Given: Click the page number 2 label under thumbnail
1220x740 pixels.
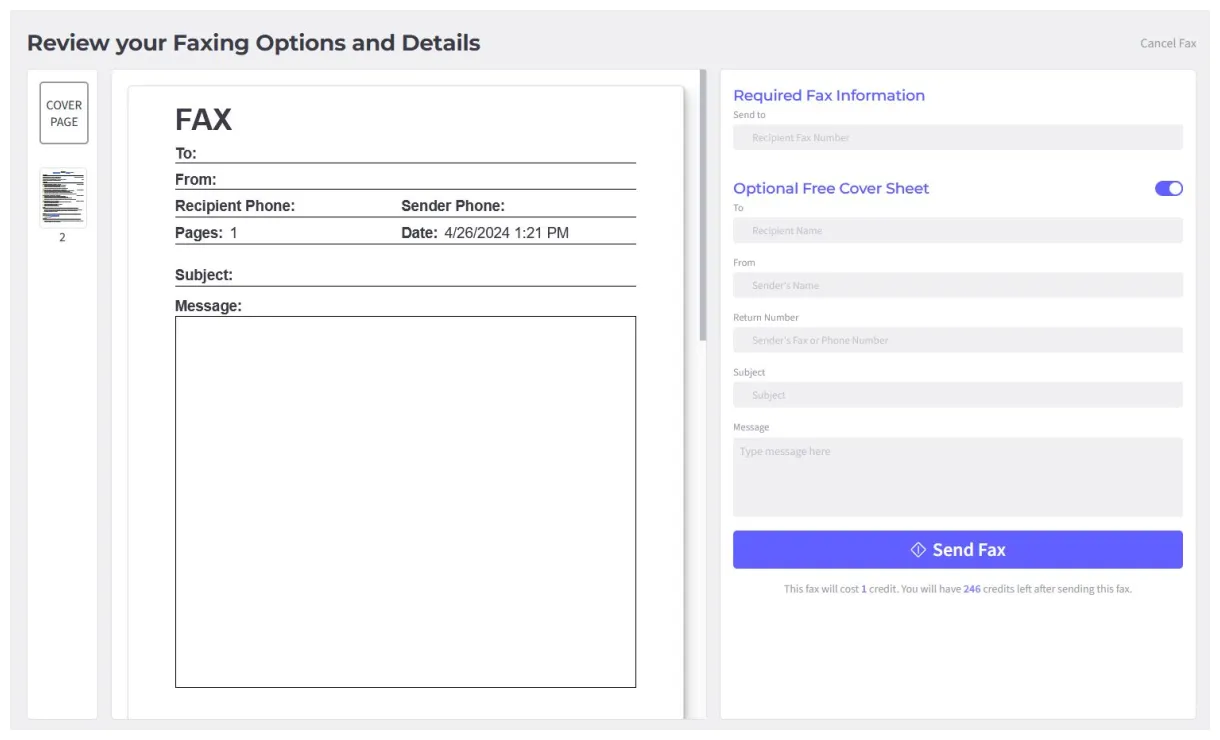Looking at the screenshot, I should (62, 237).
